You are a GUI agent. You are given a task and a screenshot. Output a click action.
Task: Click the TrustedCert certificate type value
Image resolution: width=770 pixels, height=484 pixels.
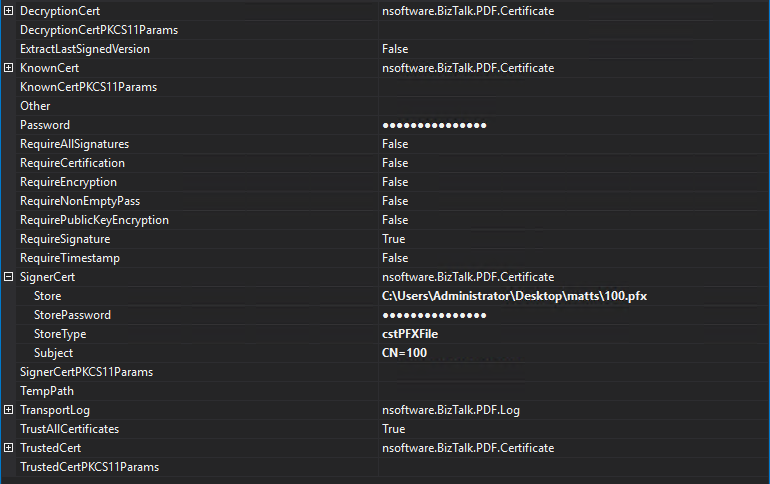468,448
